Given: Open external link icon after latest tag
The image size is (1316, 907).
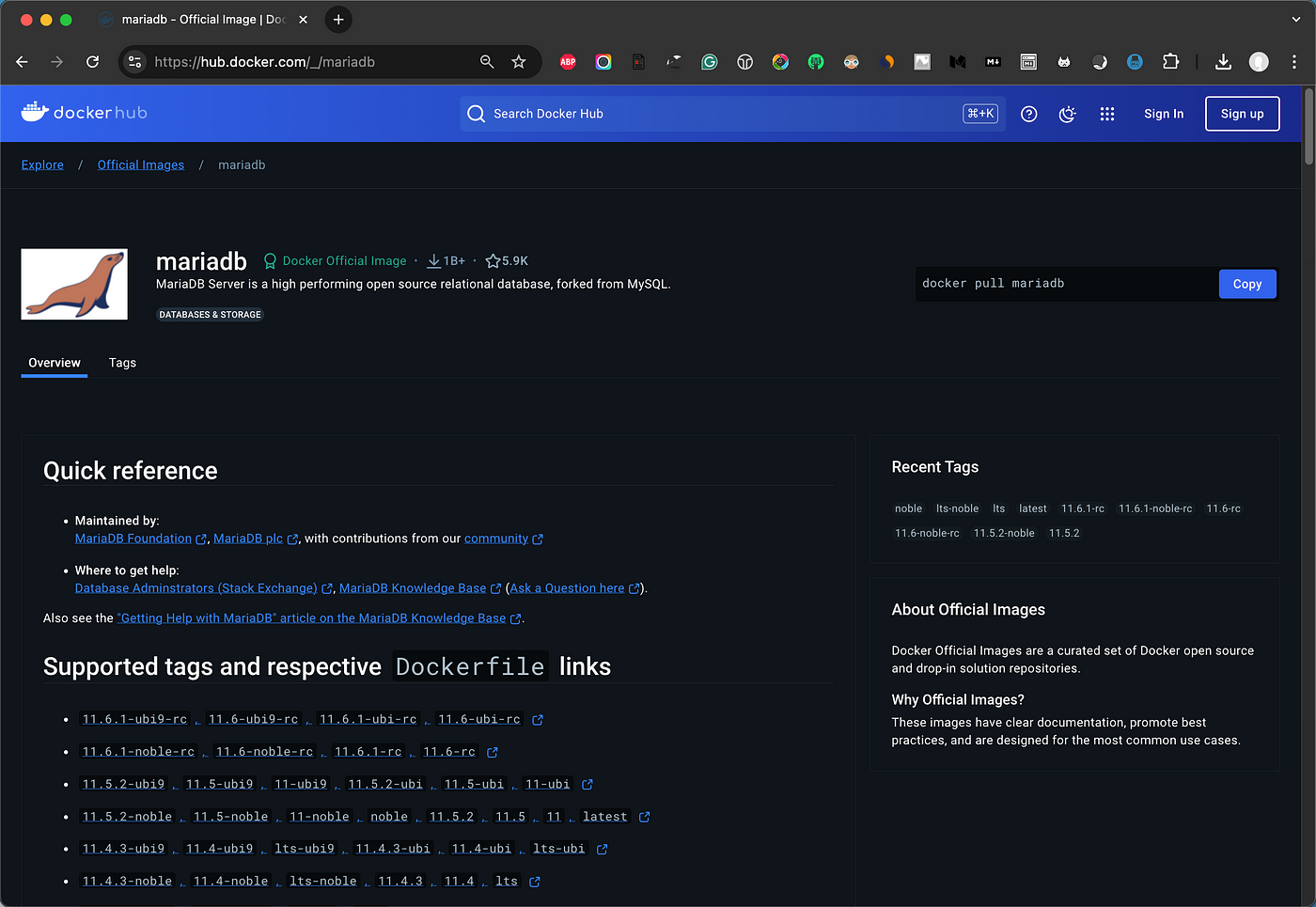Looking at the screenshot, I should (x=645, y=818).
